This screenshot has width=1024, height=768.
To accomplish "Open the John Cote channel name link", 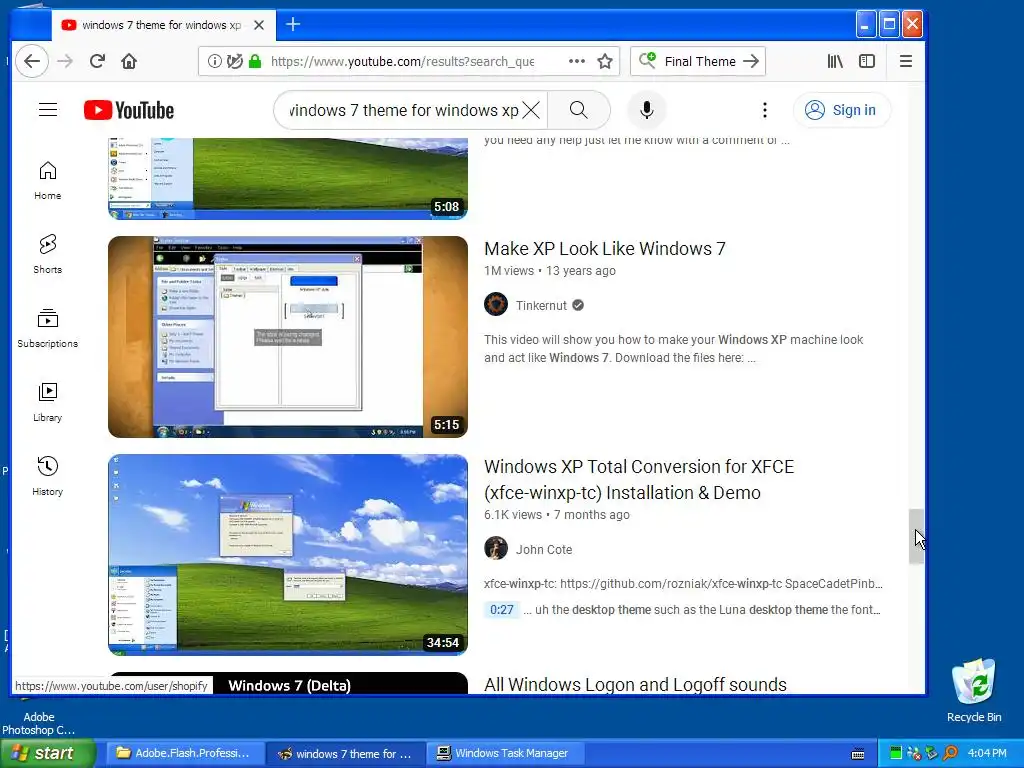I will tap(544, 549).
